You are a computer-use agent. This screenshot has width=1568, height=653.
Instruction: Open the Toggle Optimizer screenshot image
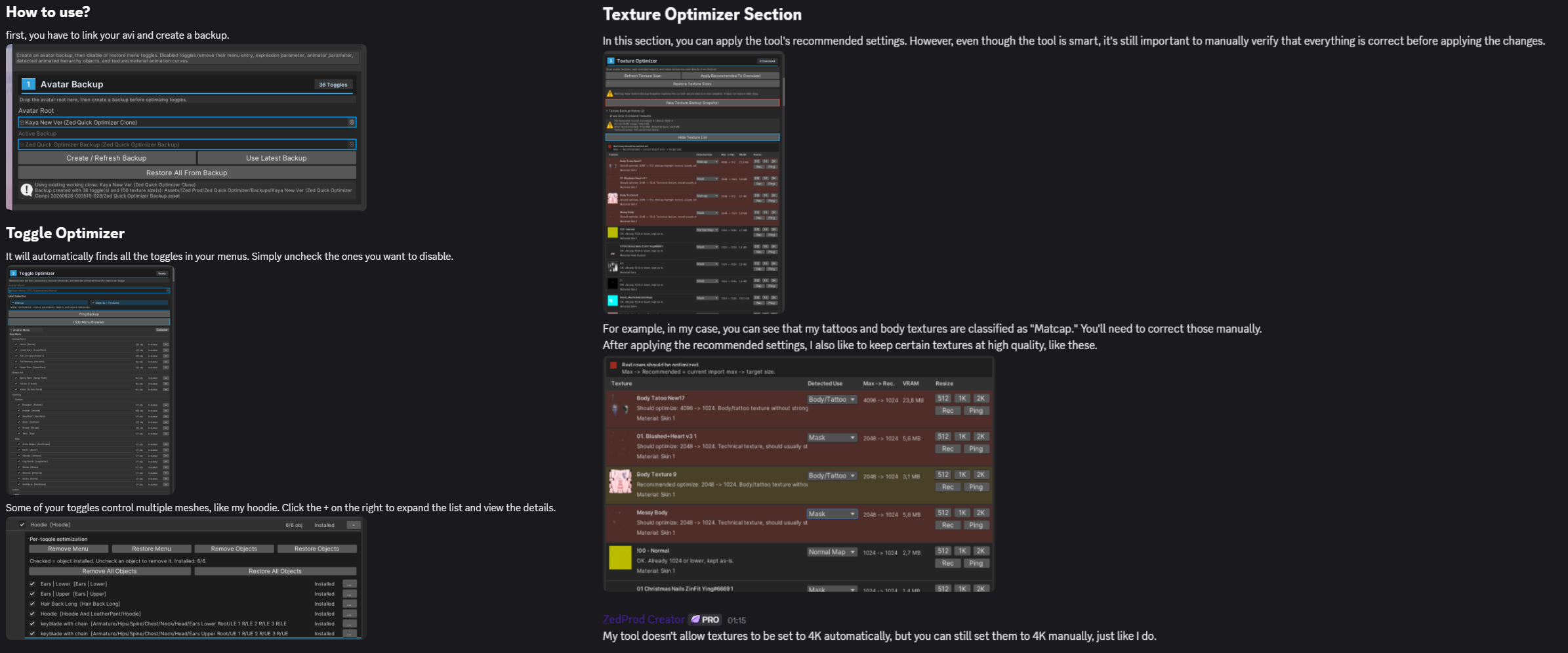[x=91, y=380]
